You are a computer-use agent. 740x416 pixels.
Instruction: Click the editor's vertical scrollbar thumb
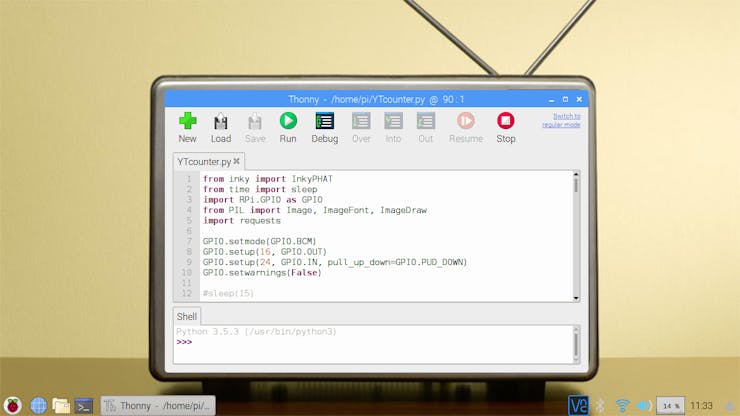click(576, 185)
